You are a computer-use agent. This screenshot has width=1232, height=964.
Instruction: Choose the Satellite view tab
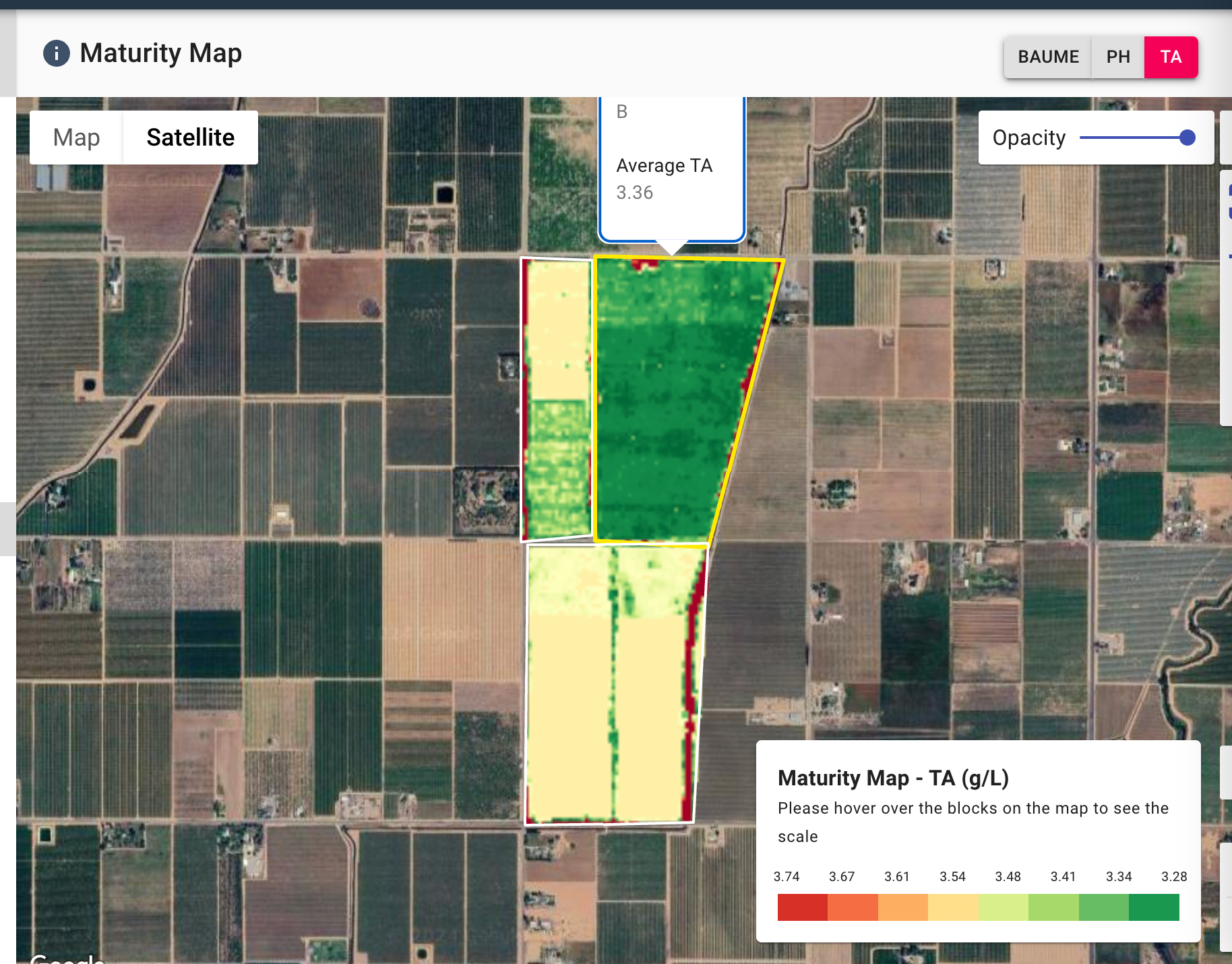[190, 138]
